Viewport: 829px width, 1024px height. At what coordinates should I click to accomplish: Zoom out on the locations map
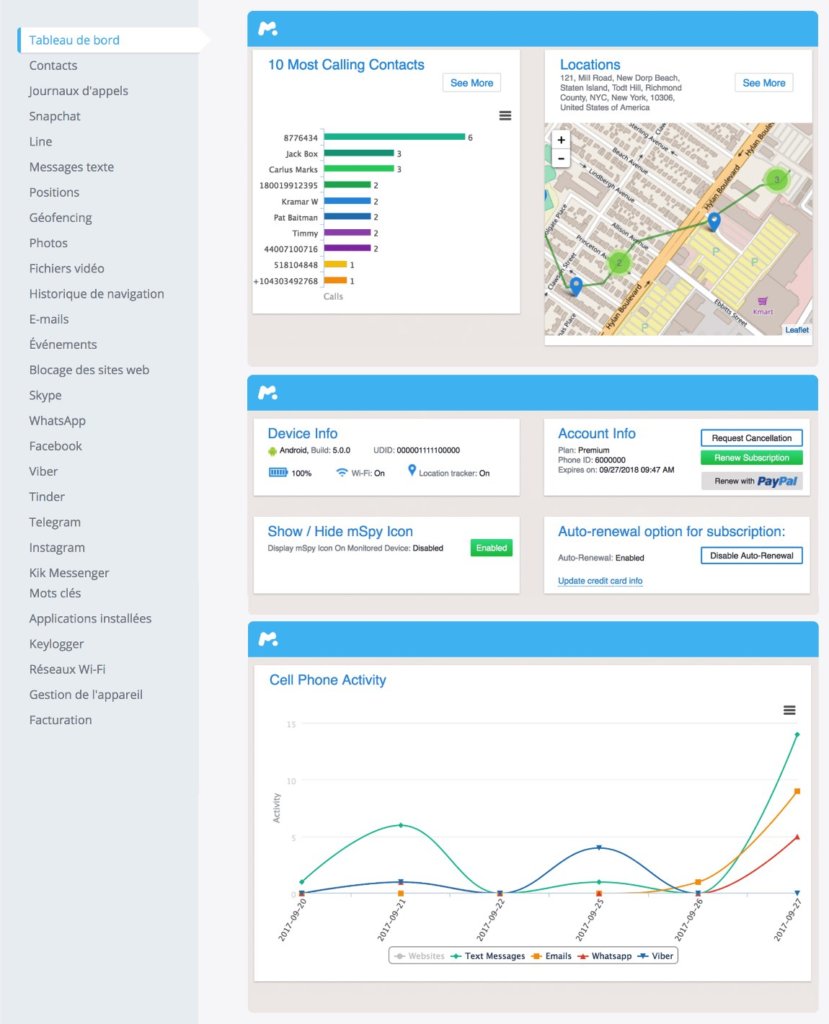tap(560, 158)
